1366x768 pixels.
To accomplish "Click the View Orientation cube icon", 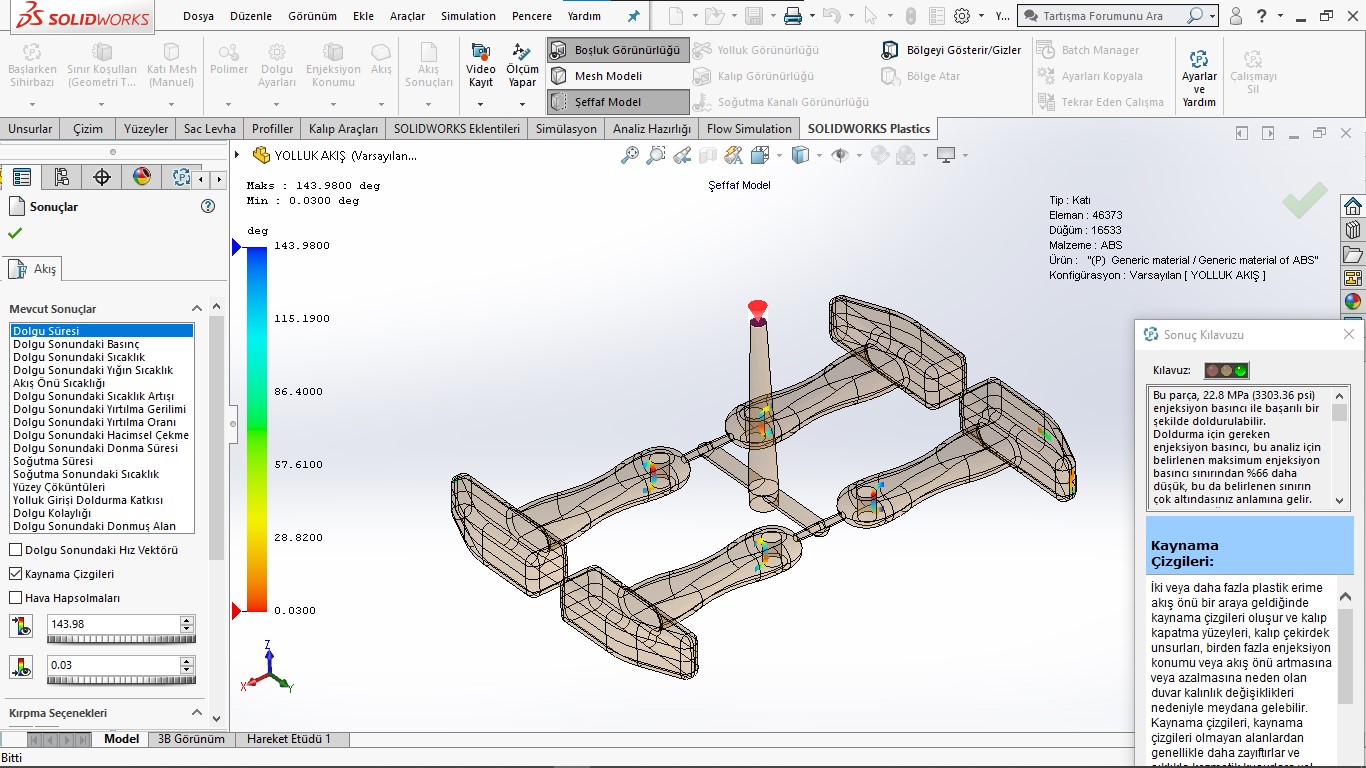I will click(x=760, y=155).
